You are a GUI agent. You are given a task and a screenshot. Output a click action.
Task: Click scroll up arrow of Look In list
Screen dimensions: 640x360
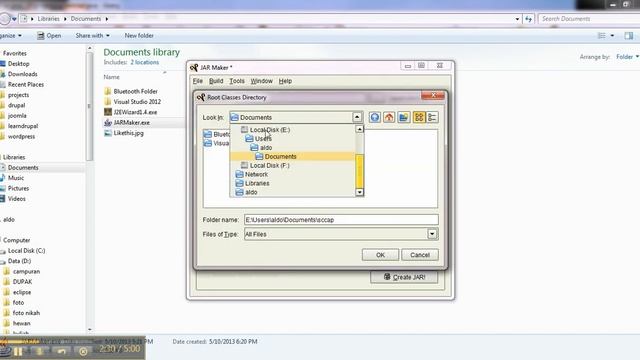pyautogui.click(x=359, y=129)
